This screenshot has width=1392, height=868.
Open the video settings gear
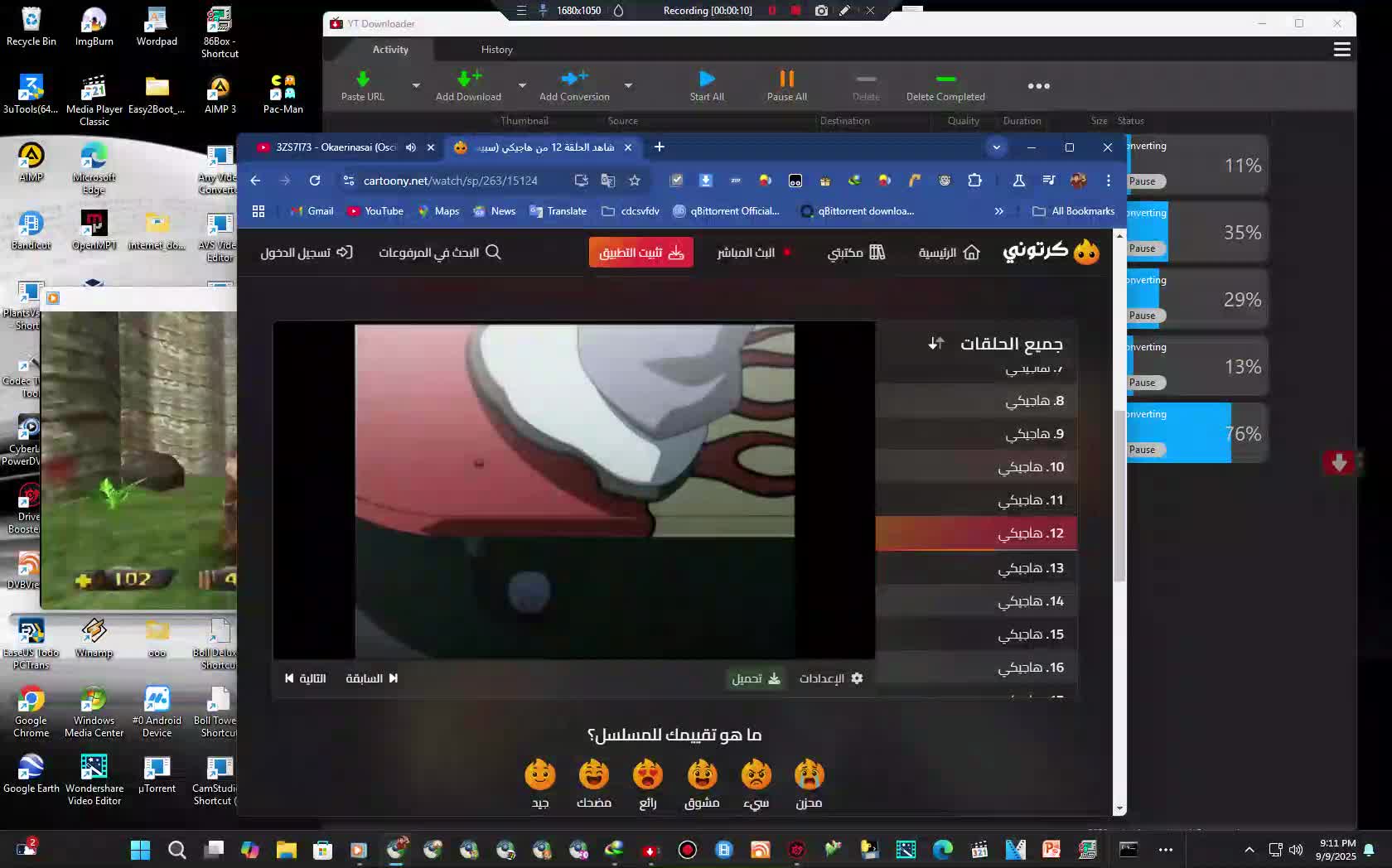click(x=831, y=678)
